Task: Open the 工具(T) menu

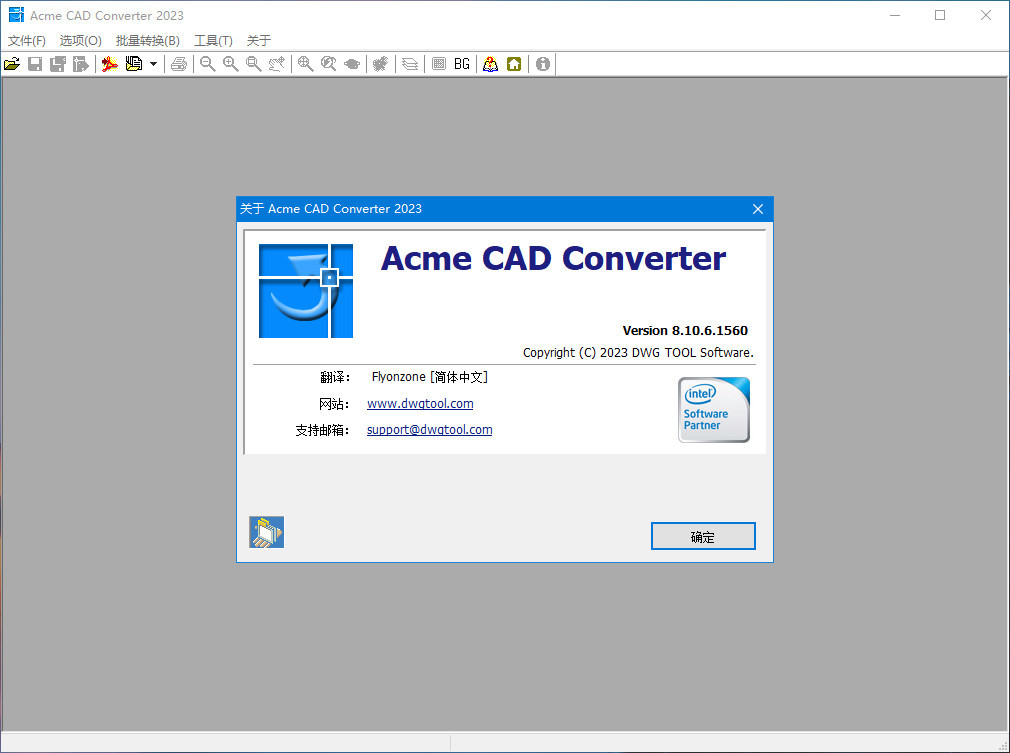Action: click(212, 40)
